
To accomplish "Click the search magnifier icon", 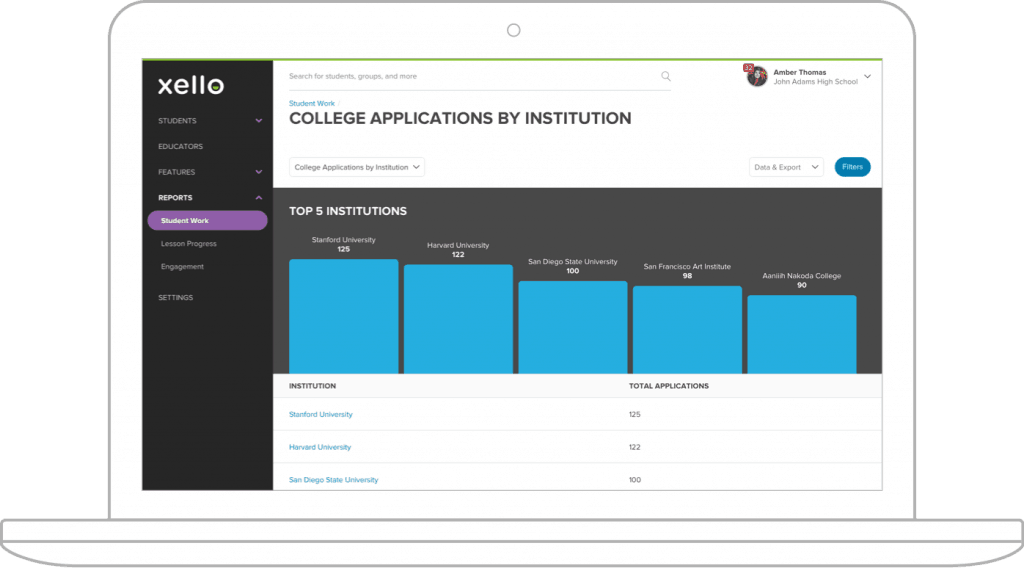I will point(665,76).
